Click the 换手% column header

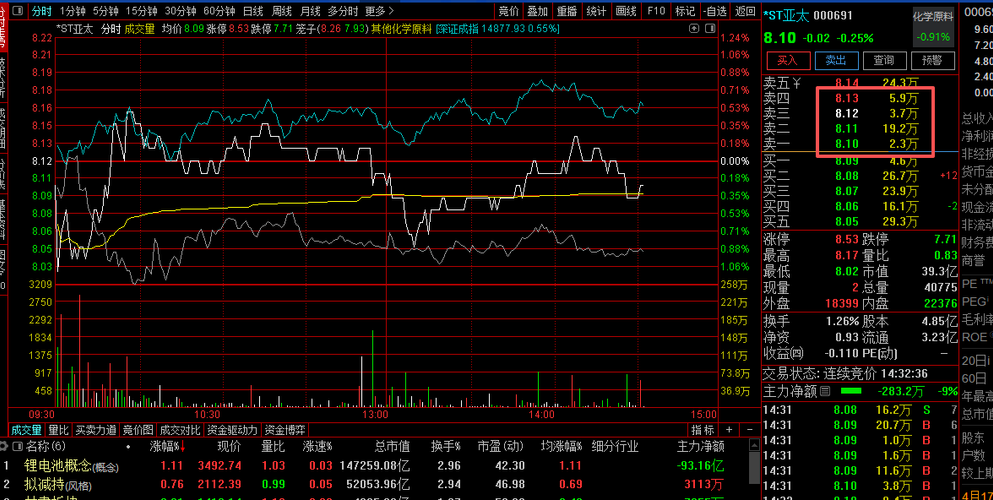tap(446, 447)
